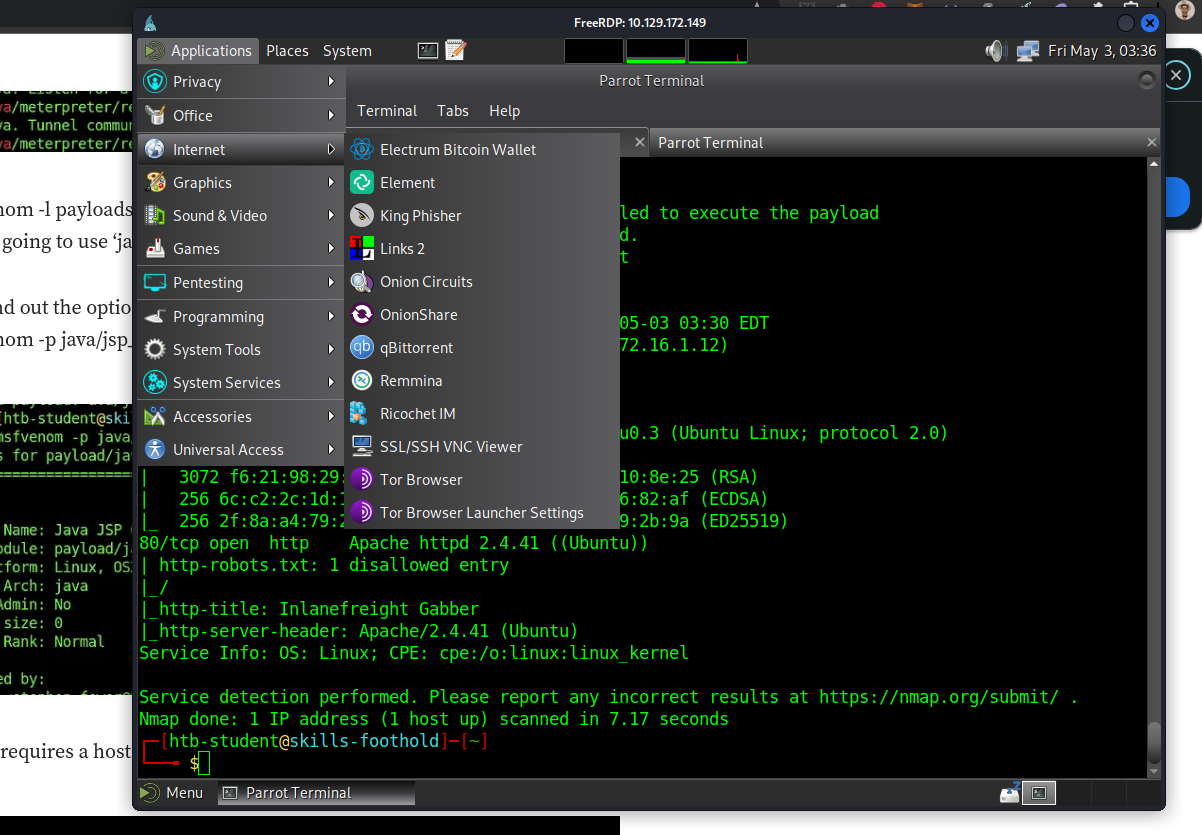The image size is (1202, 835).
Task: Open the Help menu in the terminal
Action: pos(504,111)
